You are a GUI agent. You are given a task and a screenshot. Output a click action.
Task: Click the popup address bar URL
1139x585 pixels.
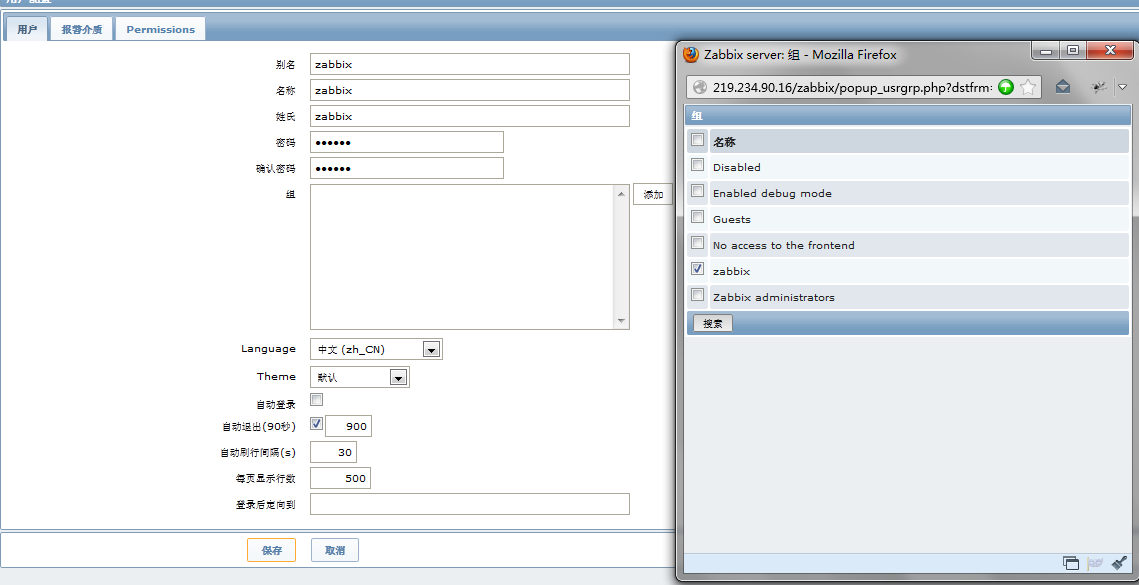[x=851, y=87]
